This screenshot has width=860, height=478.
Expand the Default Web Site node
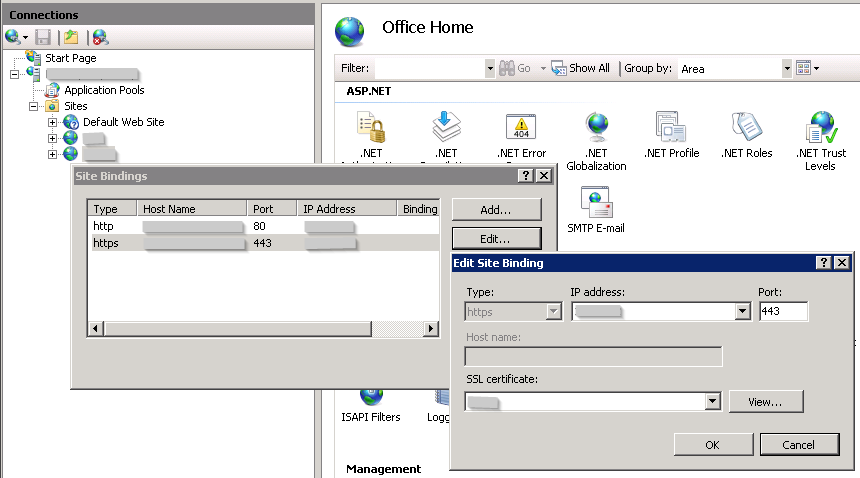(53, 122)
